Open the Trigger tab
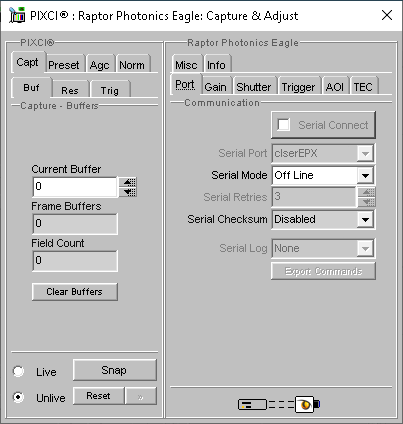 tap(299, 86)
